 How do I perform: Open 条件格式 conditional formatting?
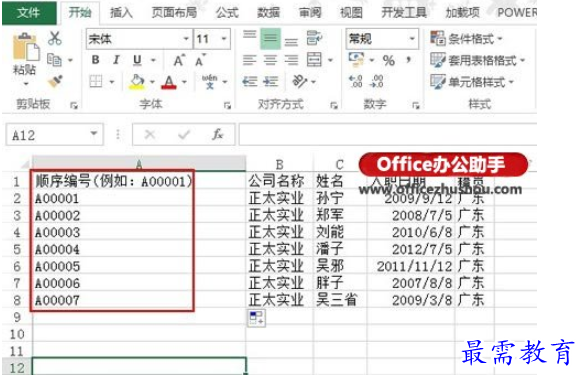coord(467,38)
